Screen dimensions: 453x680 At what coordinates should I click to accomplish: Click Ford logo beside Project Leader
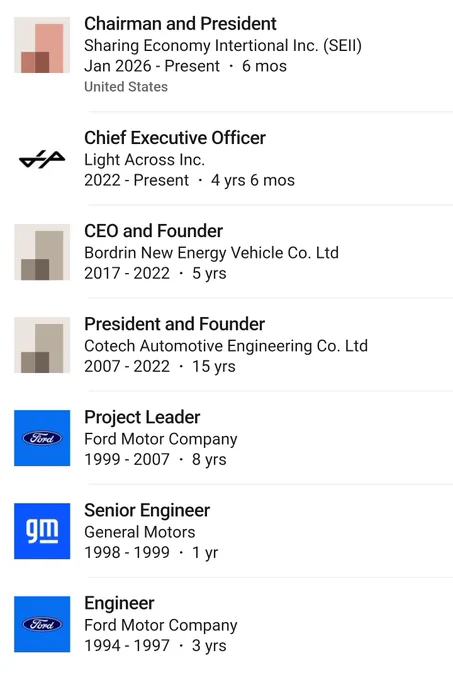coord(42,438)
